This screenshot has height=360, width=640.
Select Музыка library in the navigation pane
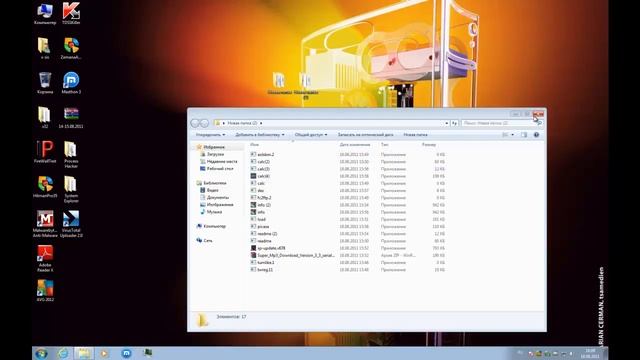point(211,212)
